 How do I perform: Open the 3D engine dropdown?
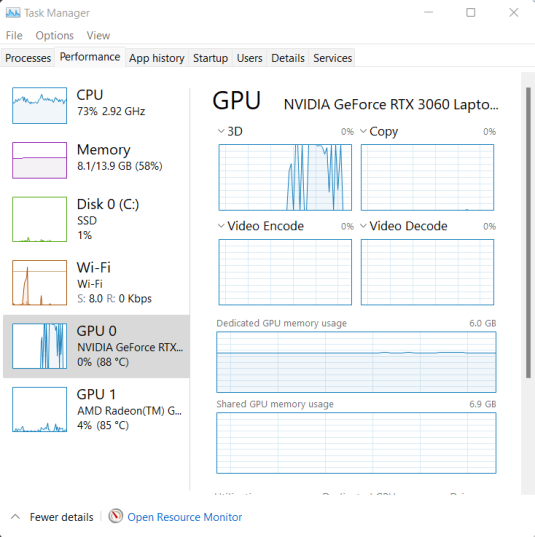(x=221, y=131)
